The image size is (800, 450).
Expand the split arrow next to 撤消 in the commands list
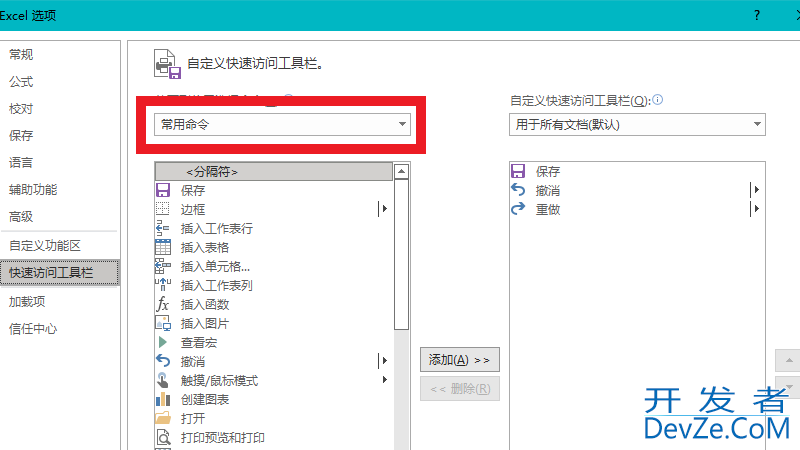click(x=385, y=361)
